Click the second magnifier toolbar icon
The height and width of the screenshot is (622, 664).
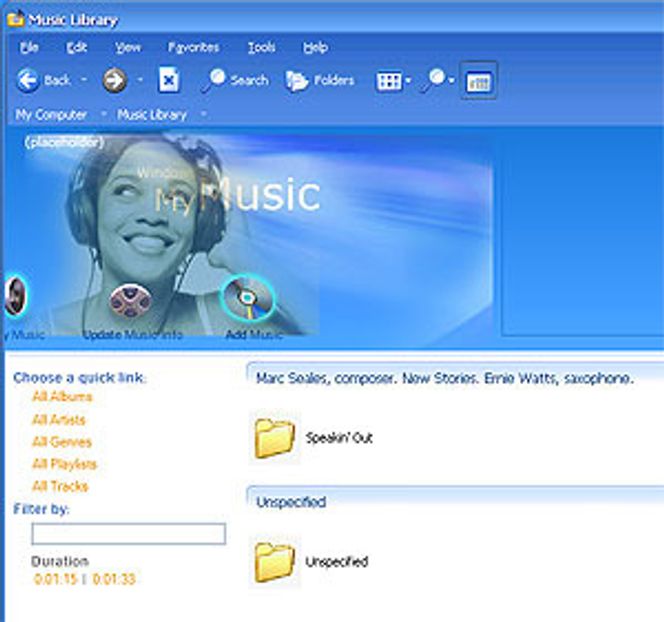tap(433, 80)
